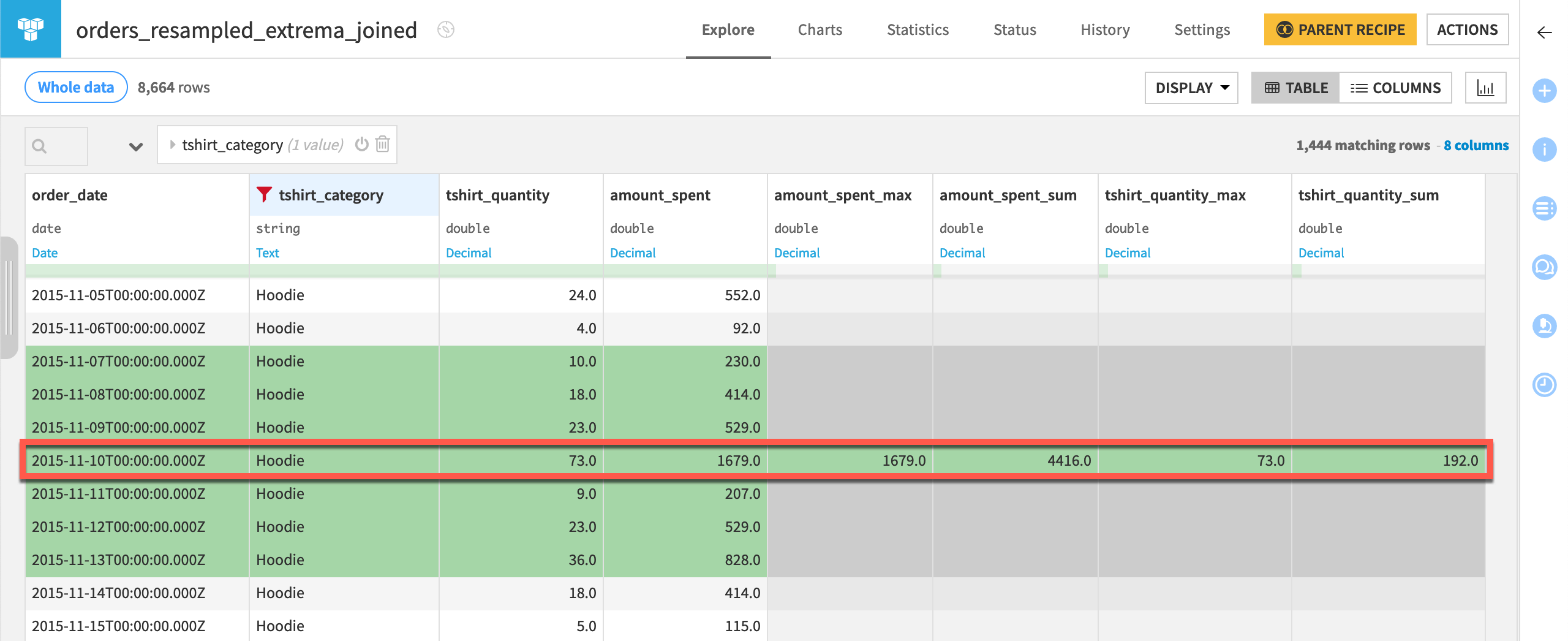Image resolution: width=1568 pixels, height=641 pixels.
Task: Open the Discussions panel on the right sidebar
Action: tap(1545, 267)
